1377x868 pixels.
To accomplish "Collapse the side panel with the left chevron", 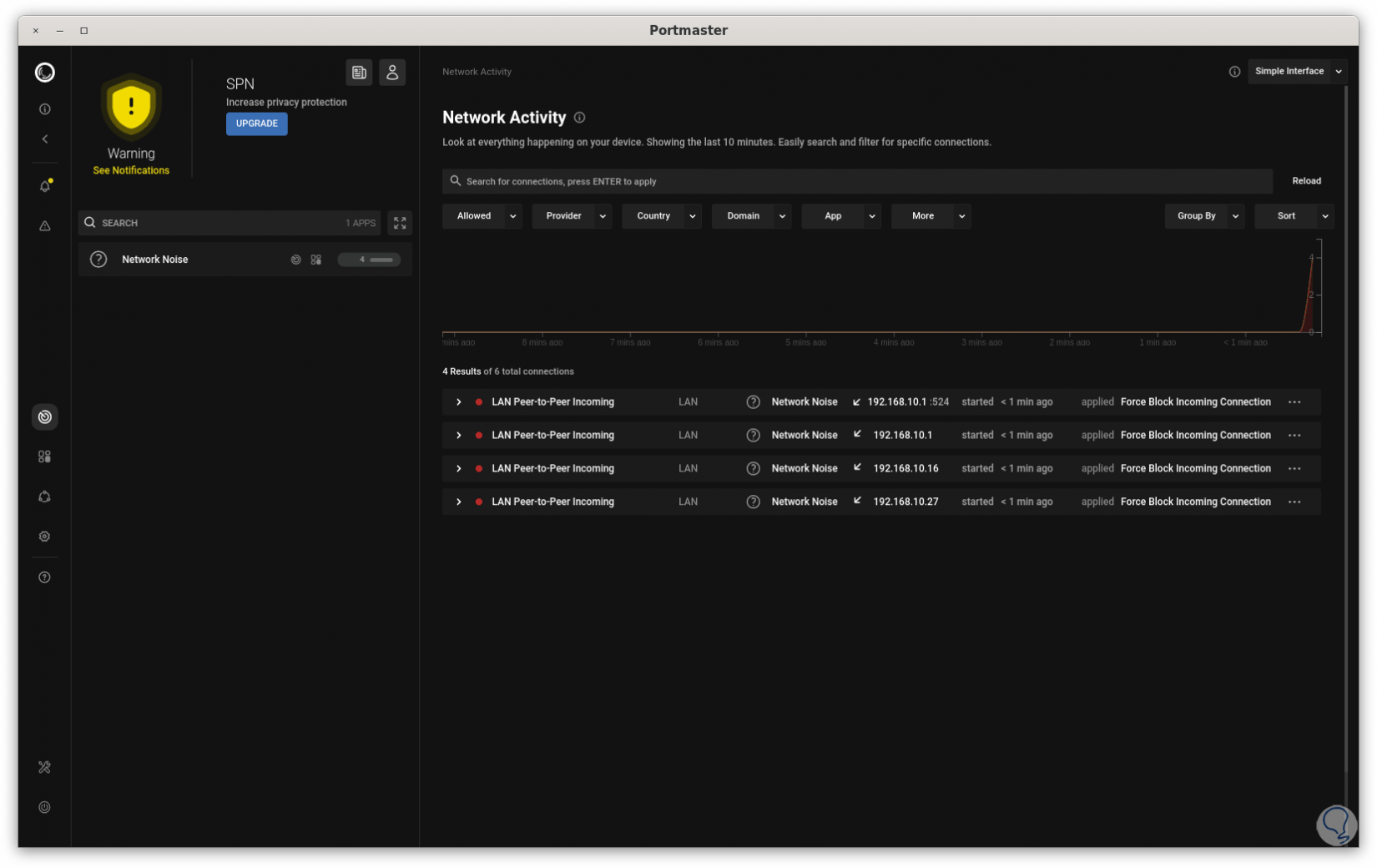I will (45, 139).
